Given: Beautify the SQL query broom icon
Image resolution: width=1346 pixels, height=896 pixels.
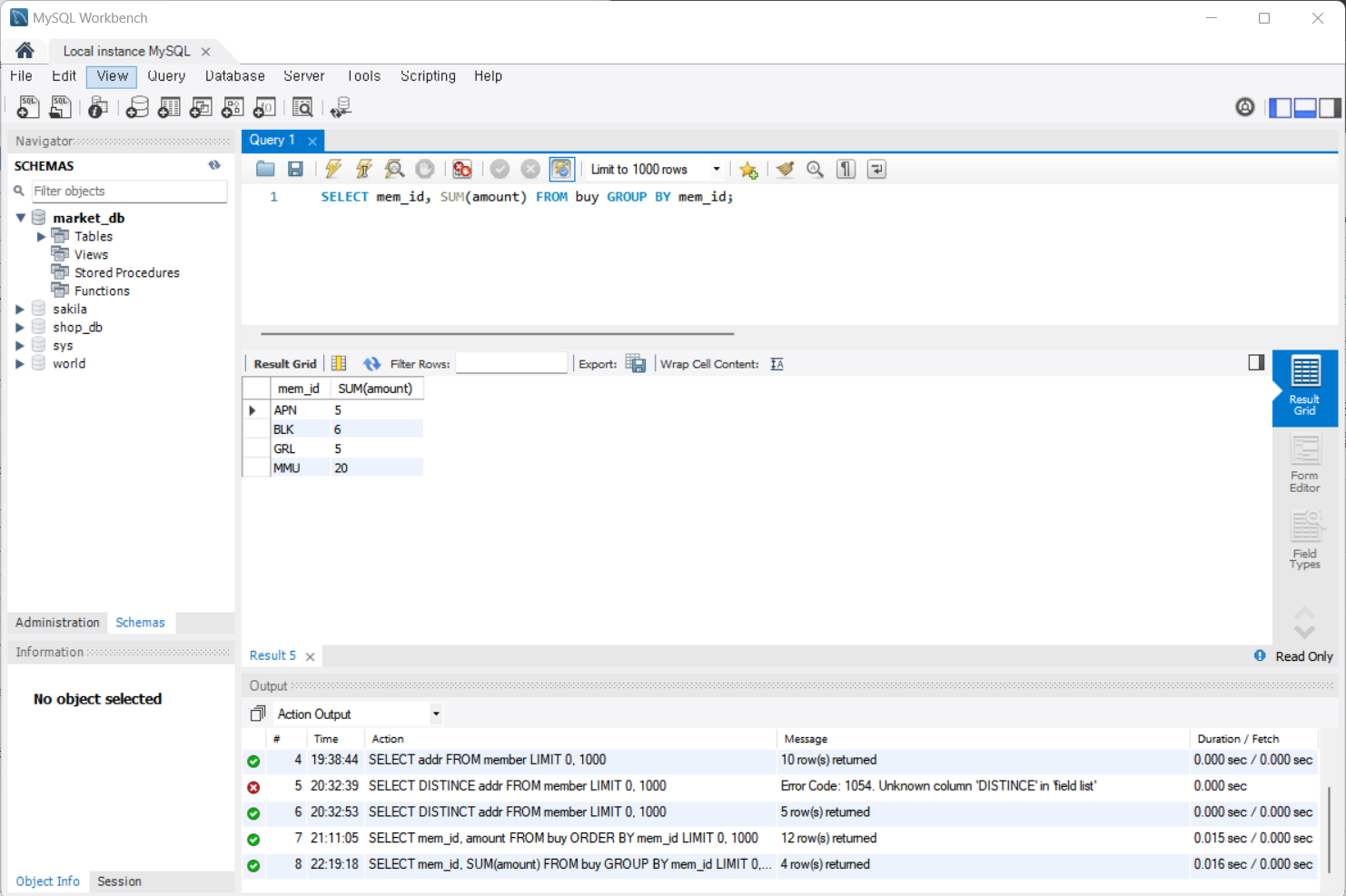Looking at the screenshot, I should (785, 169).
